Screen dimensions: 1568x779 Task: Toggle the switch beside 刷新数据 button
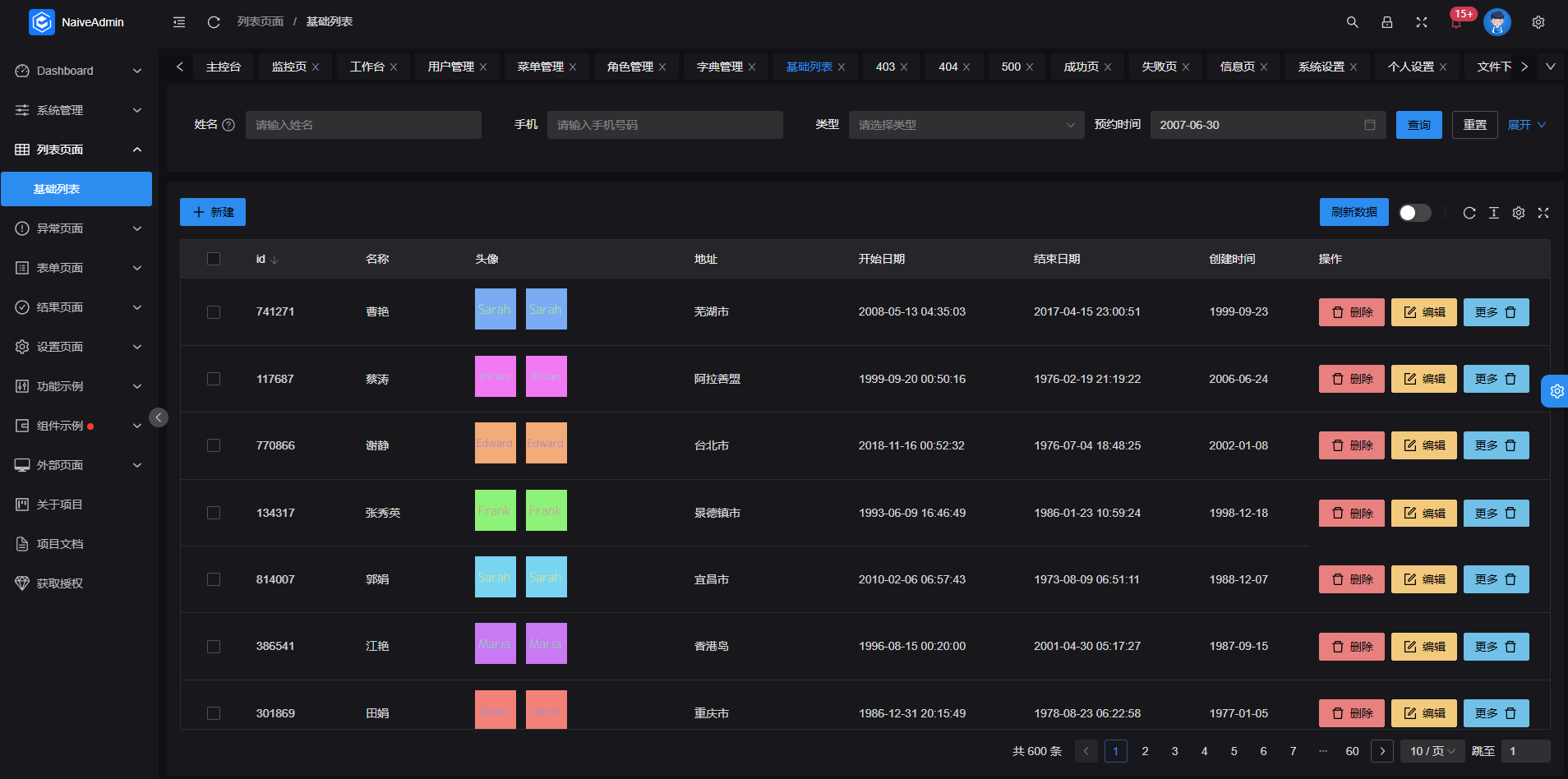tap(1414, 212)
